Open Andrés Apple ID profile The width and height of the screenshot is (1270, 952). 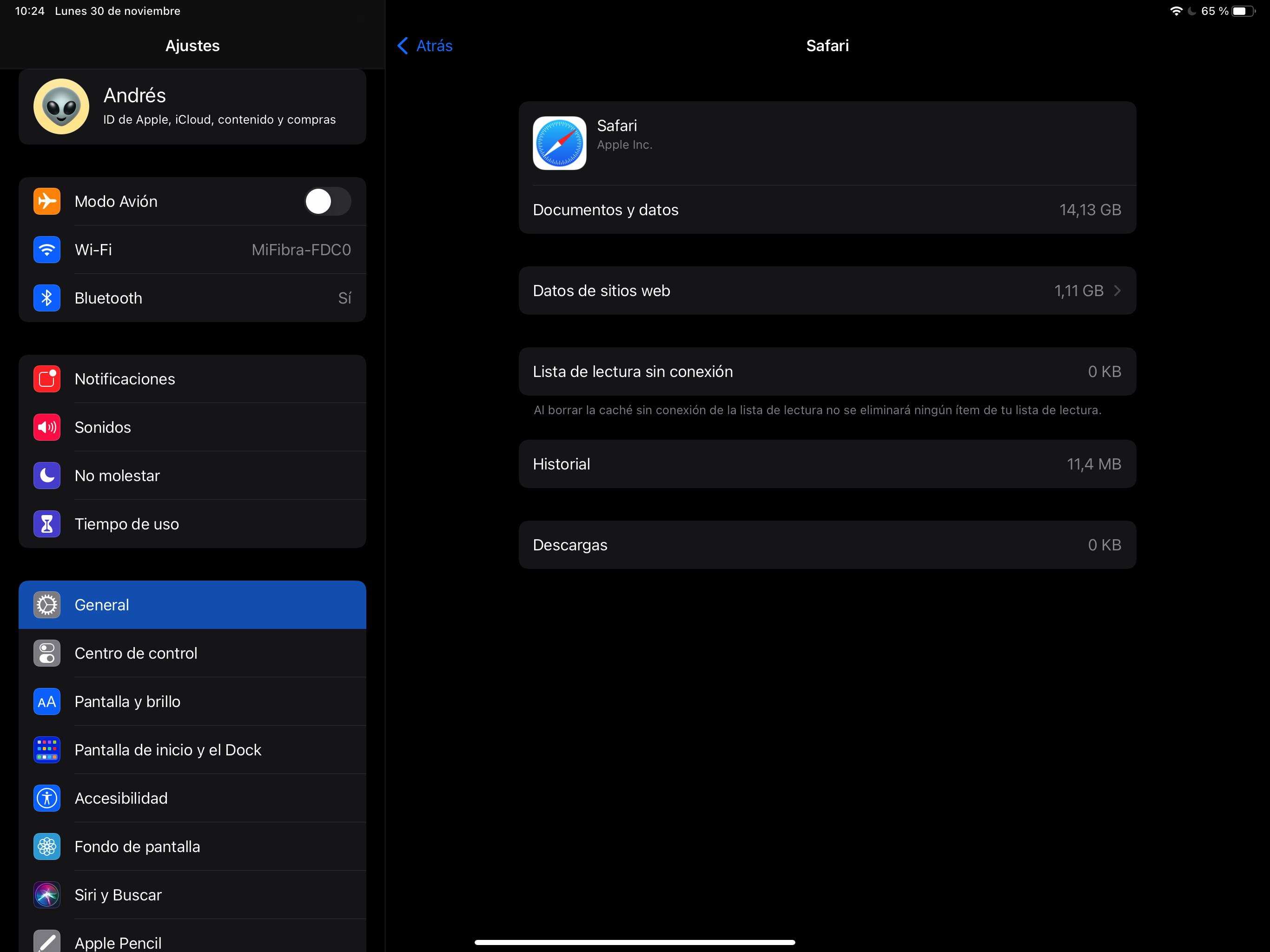[x=192, y=107]
